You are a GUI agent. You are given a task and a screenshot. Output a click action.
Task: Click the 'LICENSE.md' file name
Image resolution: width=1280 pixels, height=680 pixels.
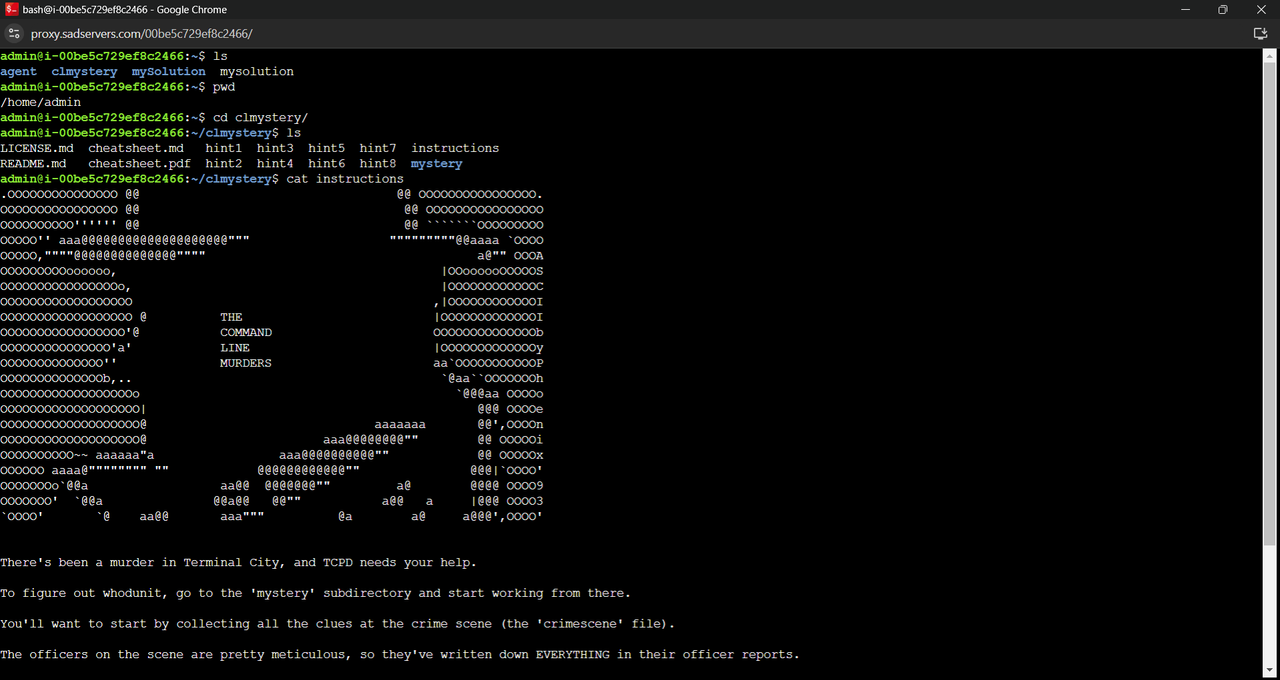37,148
